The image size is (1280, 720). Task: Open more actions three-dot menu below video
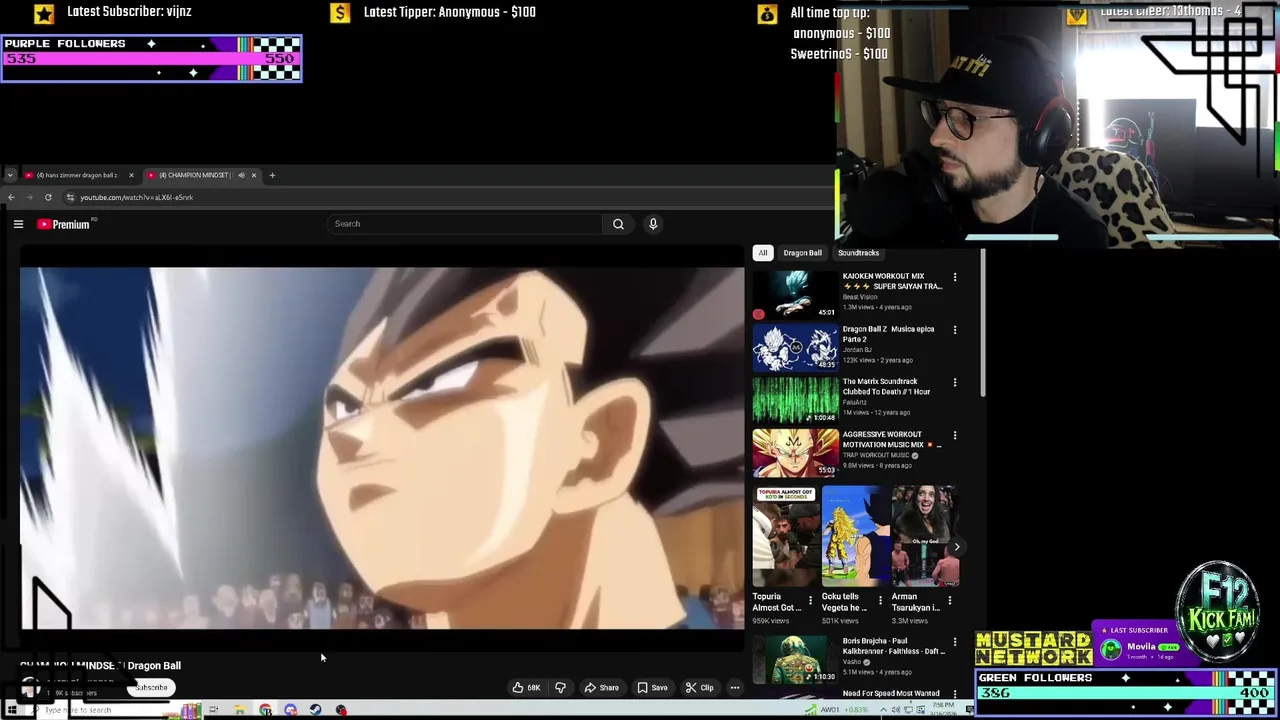tap(735, 687)
